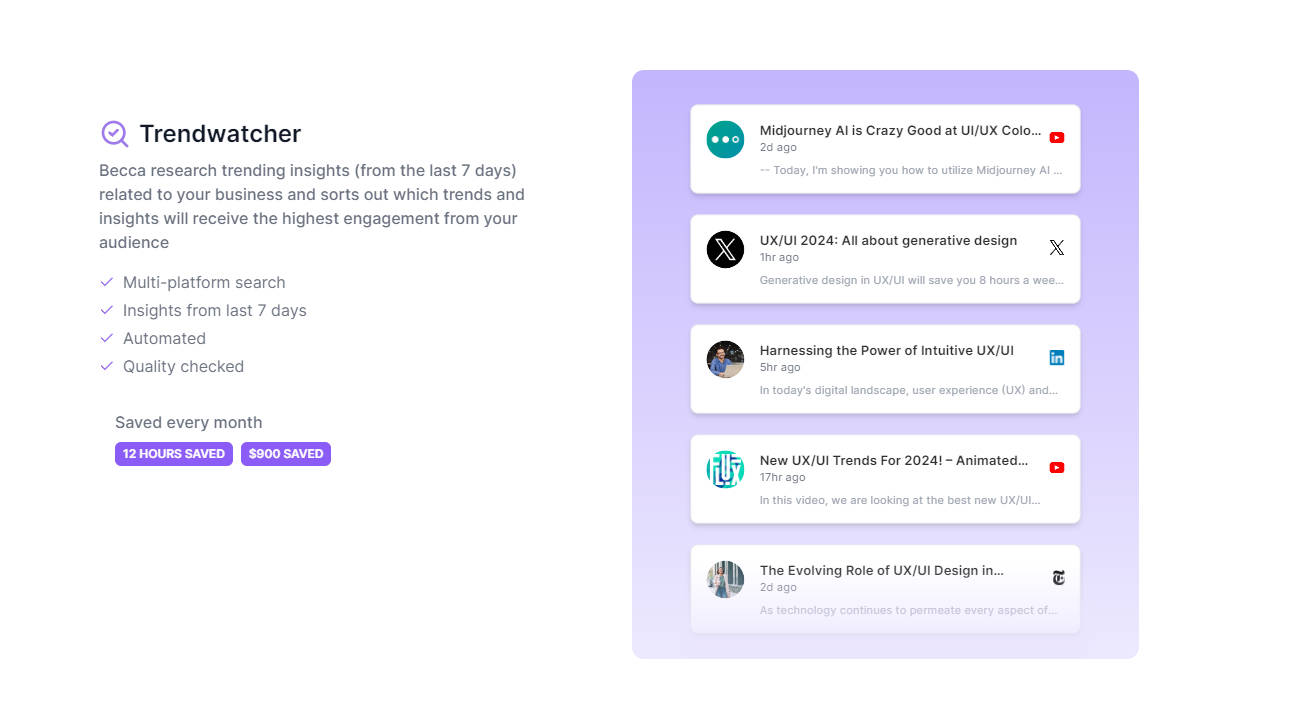Open Harnessing the Power of Intuitive UX/UI
Viewport: 1303px width, 725px height.
pyautogui.click(x=886, y=350)
